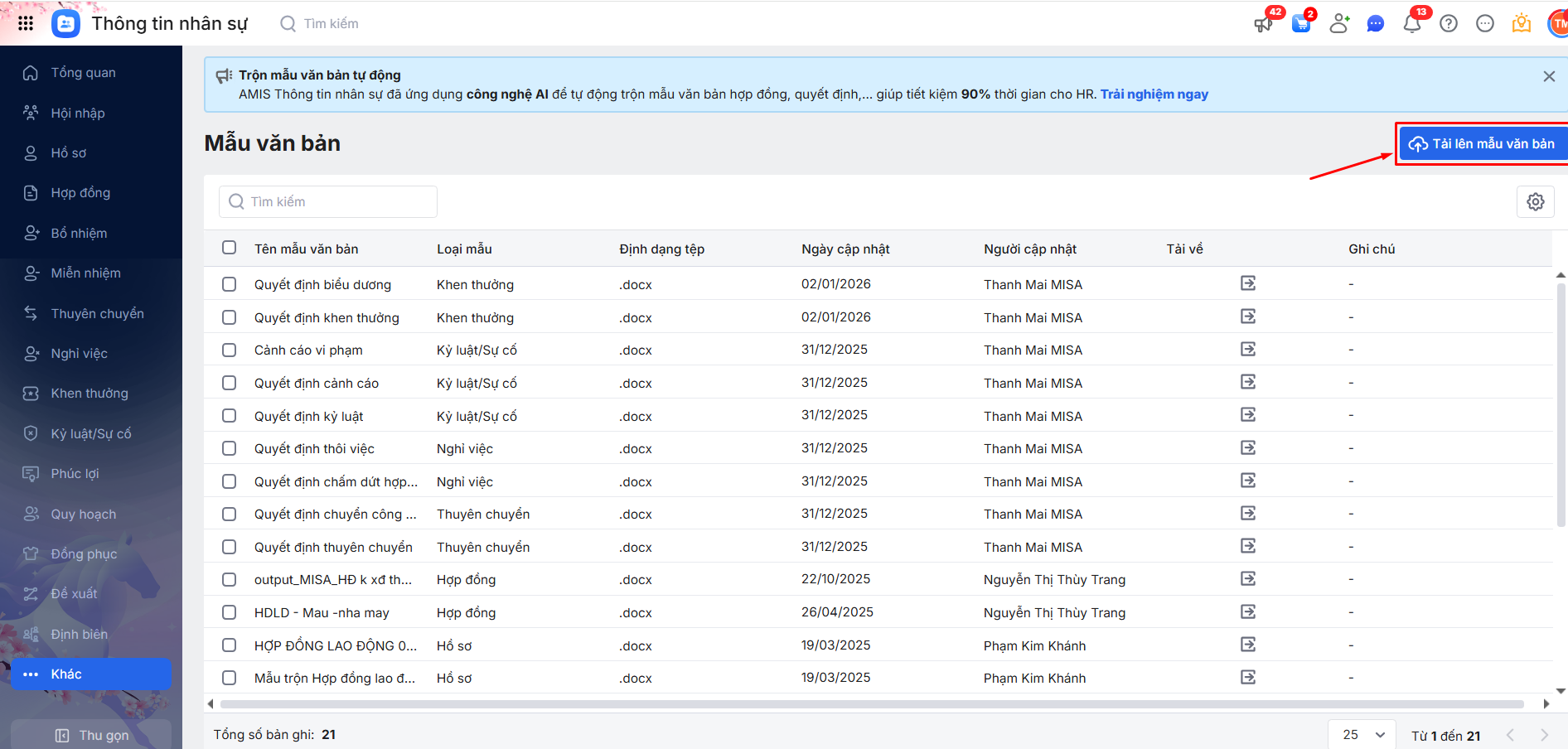Open the app launcher grid icon

tap(26, 23)
